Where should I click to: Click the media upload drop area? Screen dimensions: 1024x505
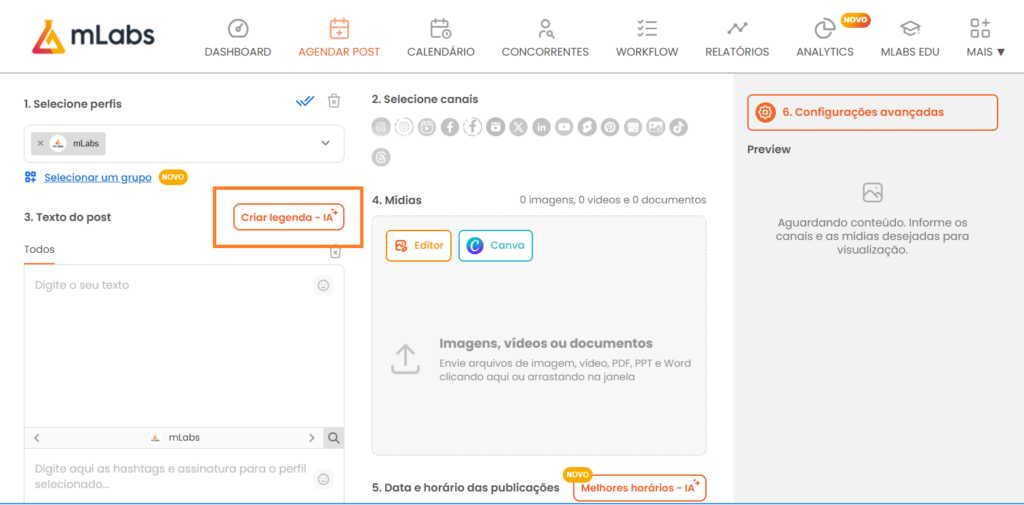click(x=539, y=336)
